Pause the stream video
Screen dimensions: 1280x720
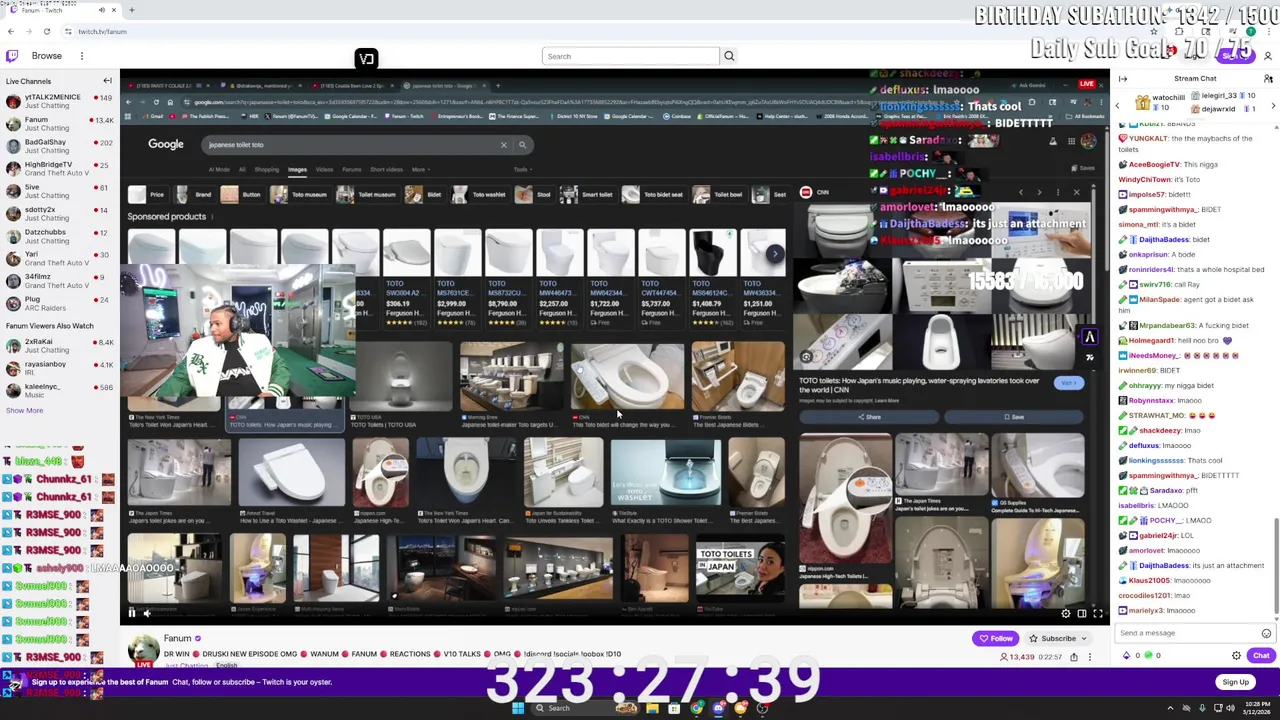point(131,613)
